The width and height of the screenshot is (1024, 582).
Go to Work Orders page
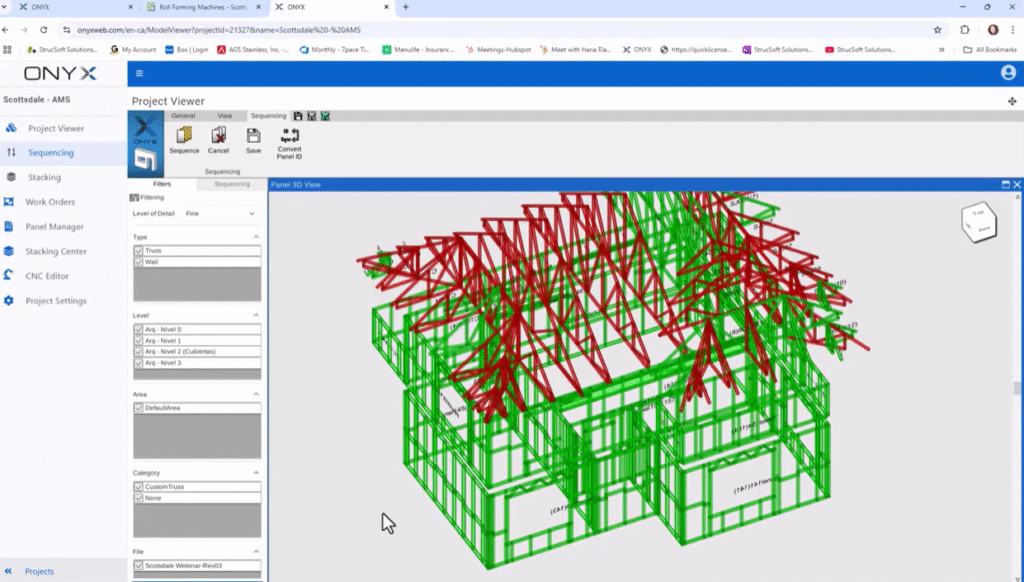point(50,202)
